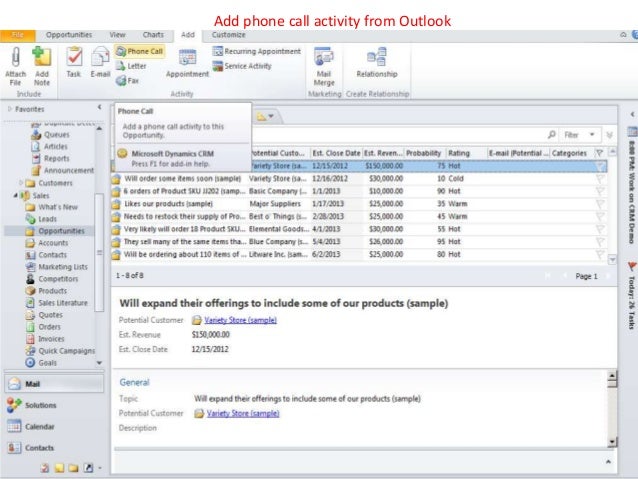The width and height of the screenshot is (638, 479).
Task: Switch to the Calendar module
Action: [x=55, y=427]
